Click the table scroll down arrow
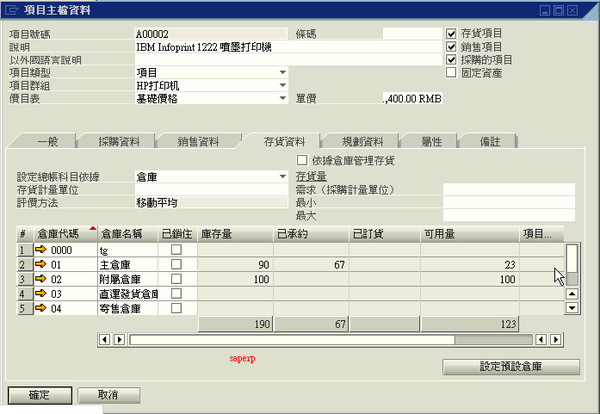 click(x=572, y=308)
